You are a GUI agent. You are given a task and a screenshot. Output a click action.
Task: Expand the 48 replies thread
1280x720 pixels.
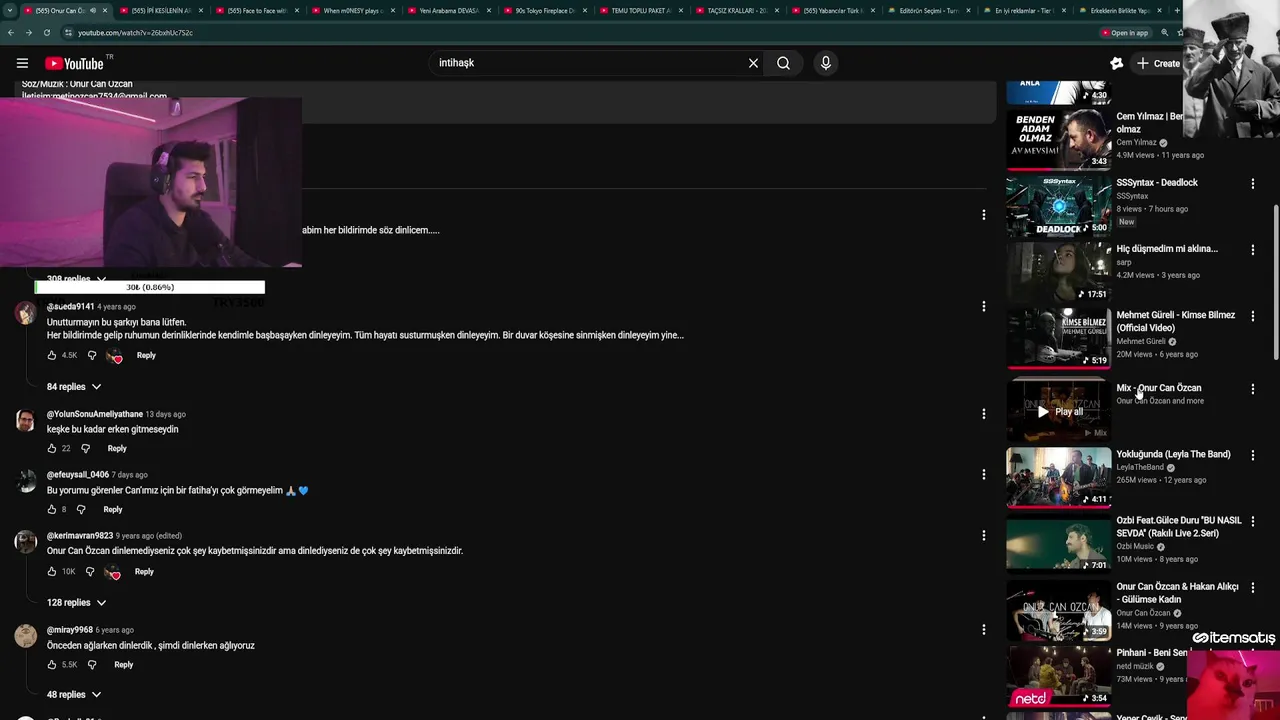[74, 695]
